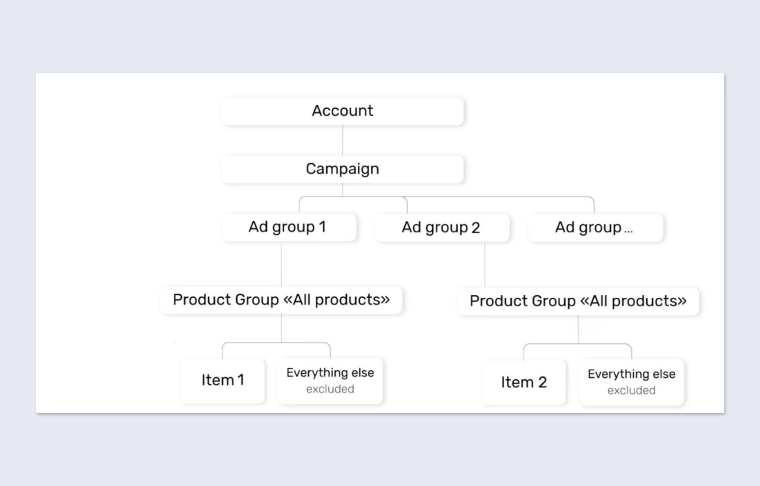Screen dimensions: 760x486
Task: Click the connector line between Account and Campaign
Action: (x=342, y=140)
